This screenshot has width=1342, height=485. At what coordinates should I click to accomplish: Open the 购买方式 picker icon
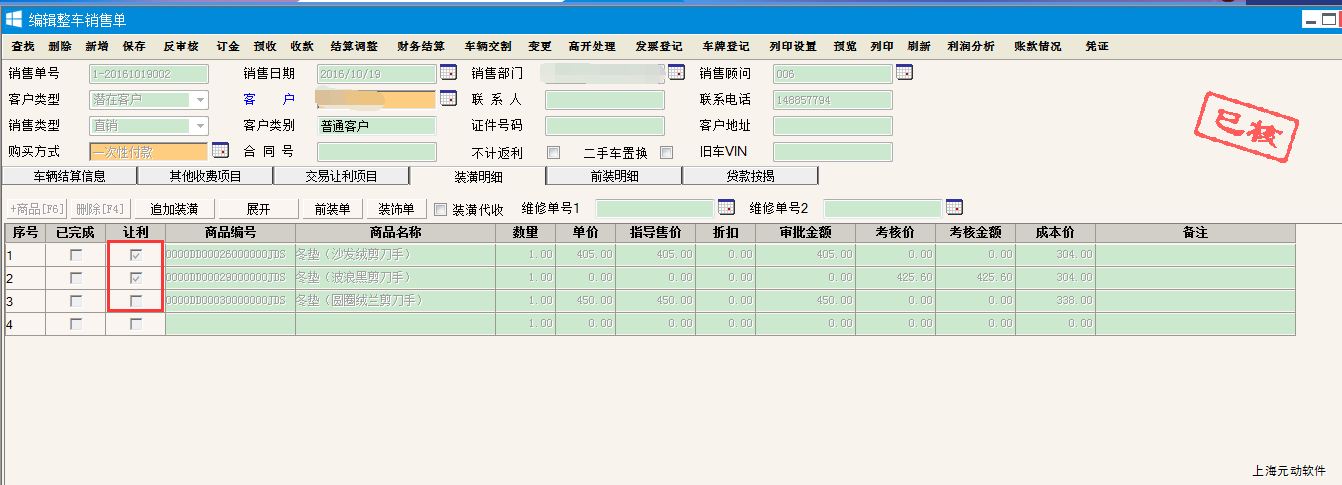(220, 151)
